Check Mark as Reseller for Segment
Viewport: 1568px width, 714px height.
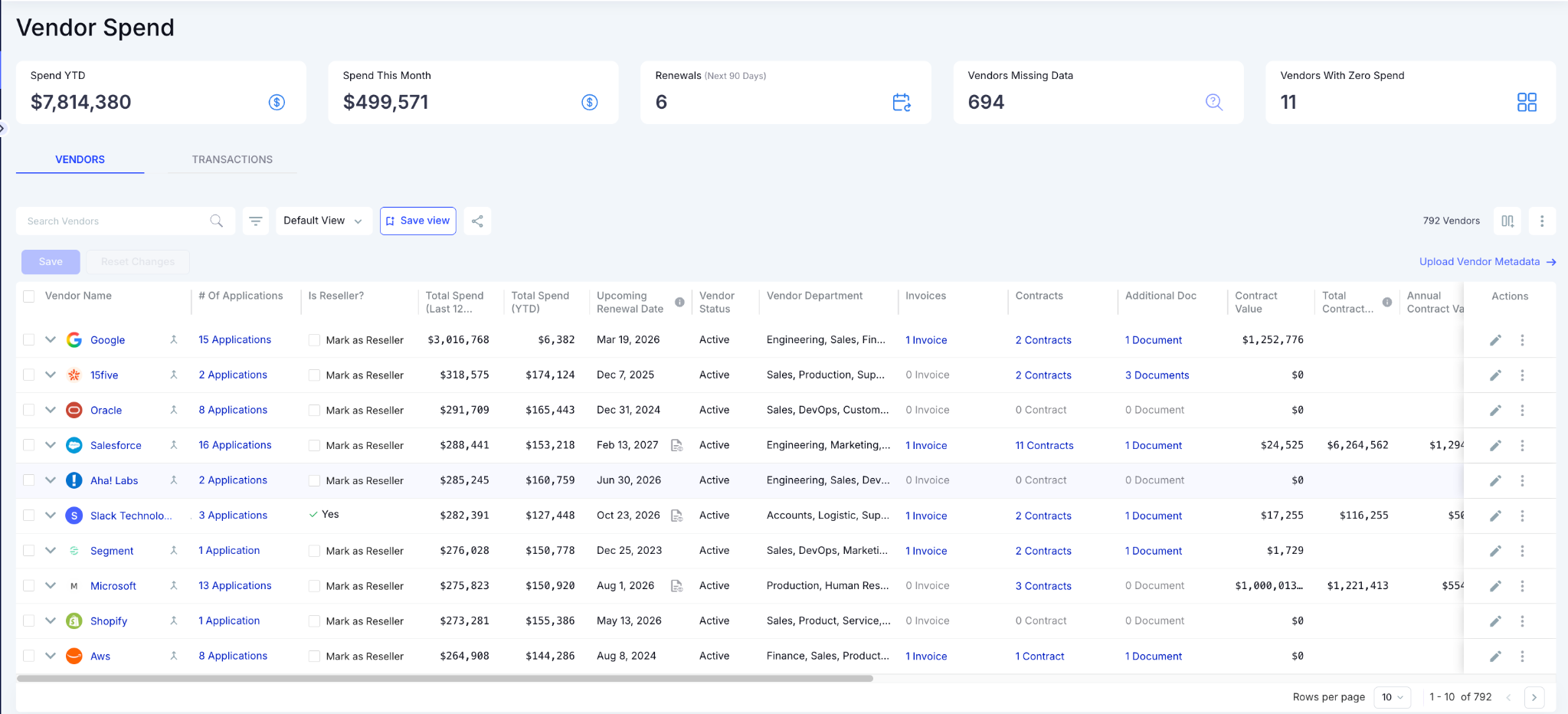[314, 551]
